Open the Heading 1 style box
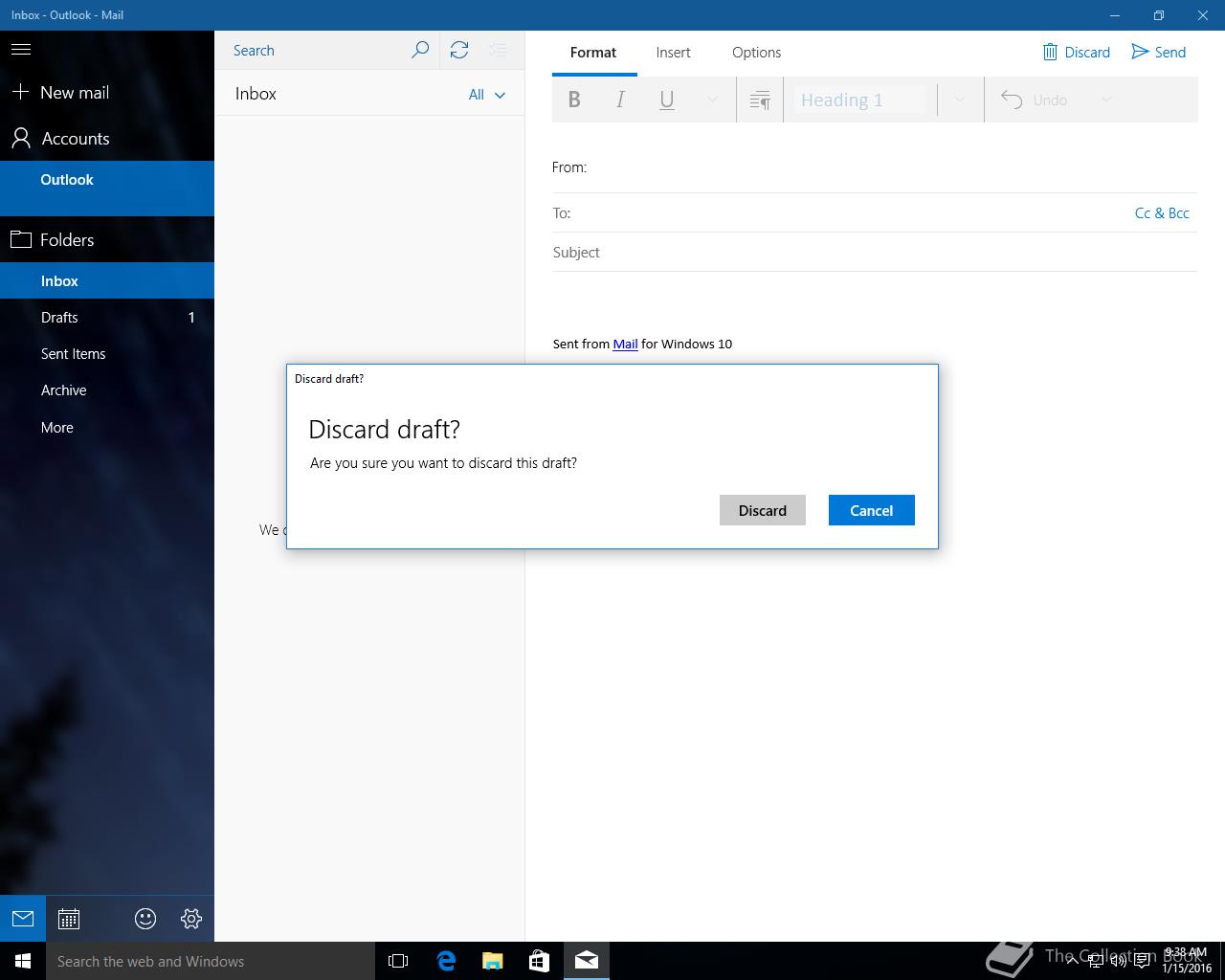Screen dimensions: 1225x980 click(x=861, y=100)
